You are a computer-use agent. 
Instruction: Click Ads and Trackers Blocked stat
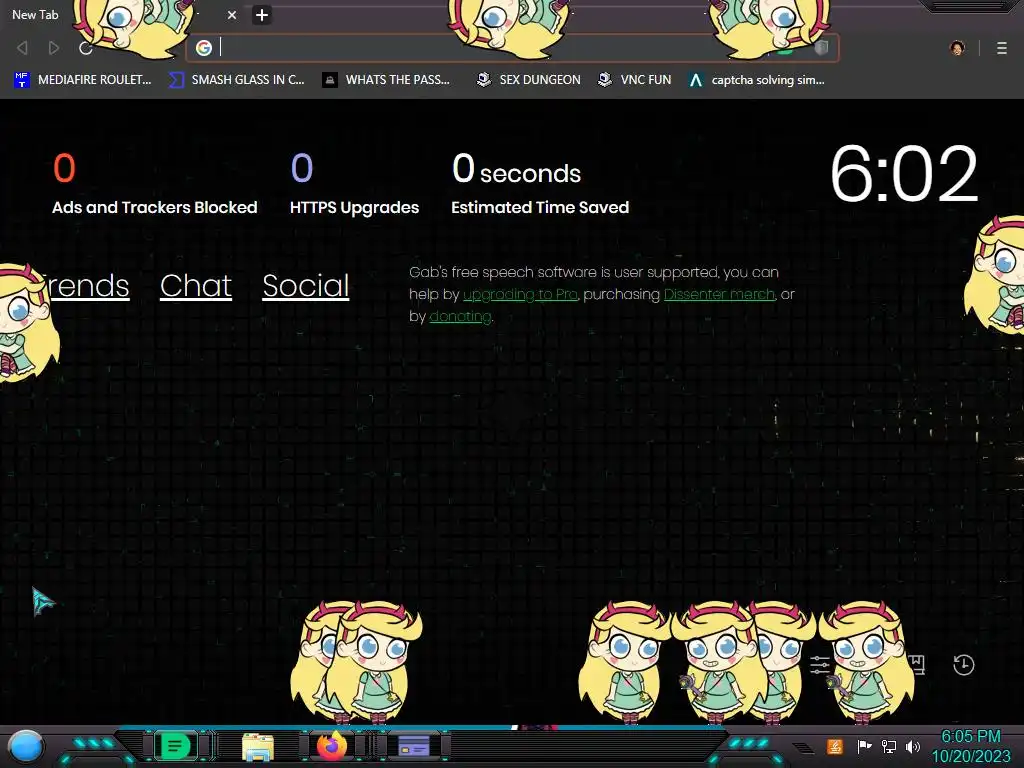155,184
